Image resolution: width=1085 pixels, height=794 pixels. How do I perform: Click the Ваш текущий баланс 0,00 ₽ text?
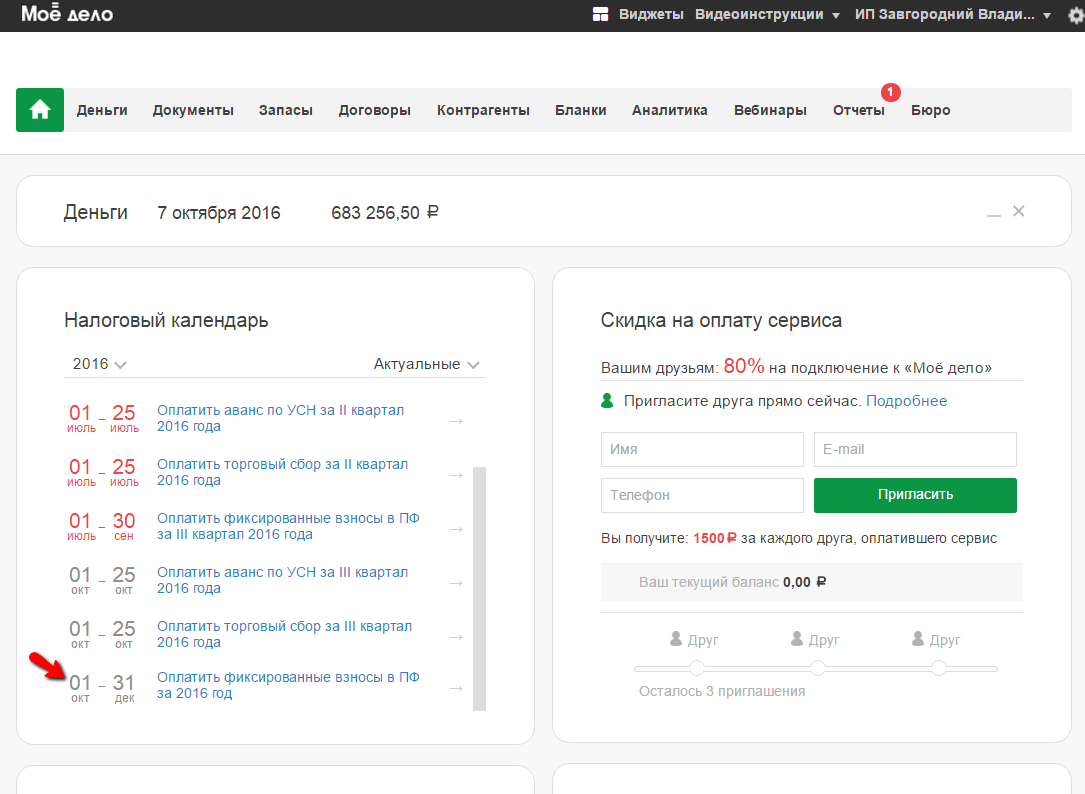click(732, 582)
